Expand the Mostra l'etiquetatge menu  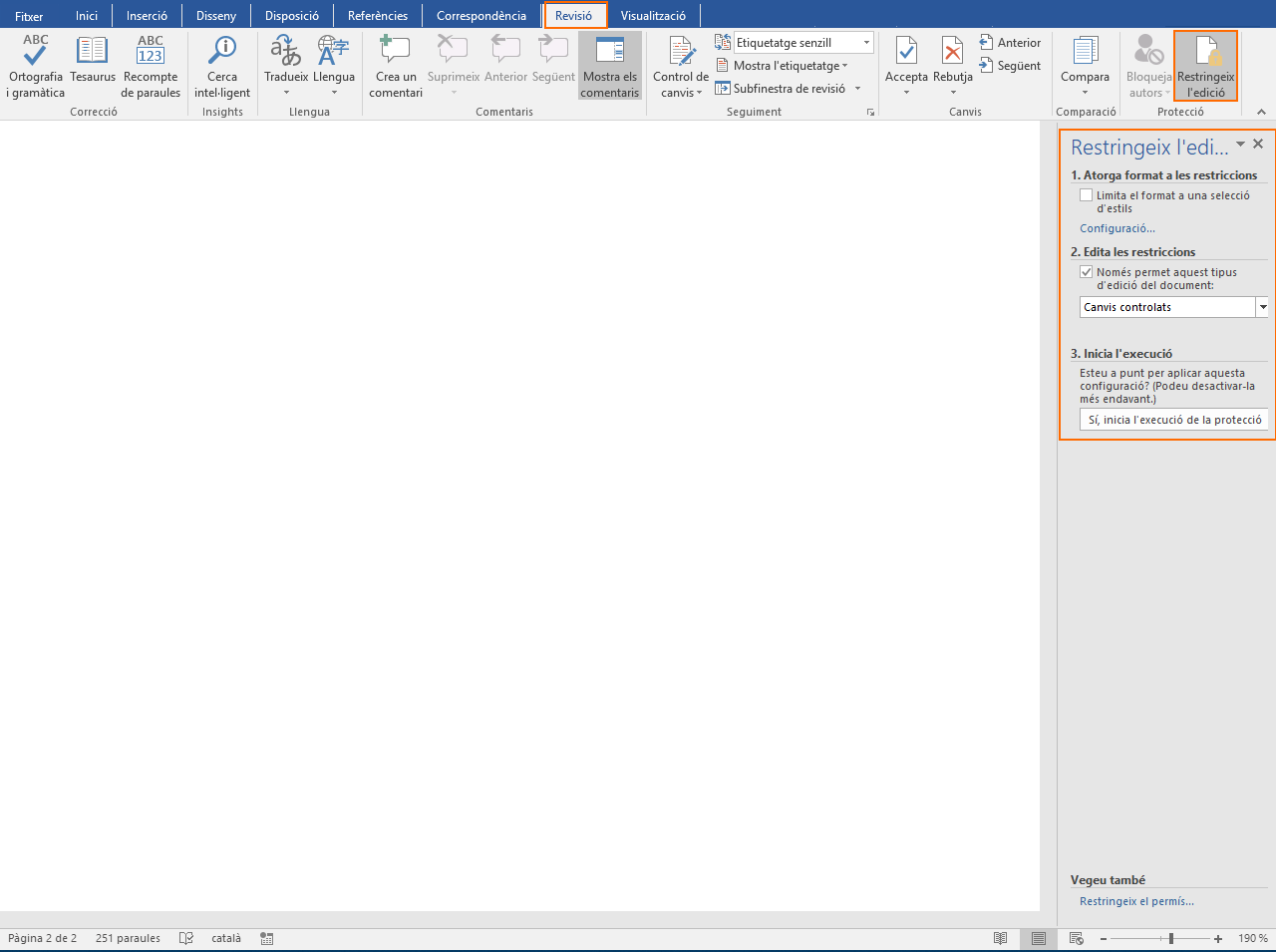click(790, 66)
